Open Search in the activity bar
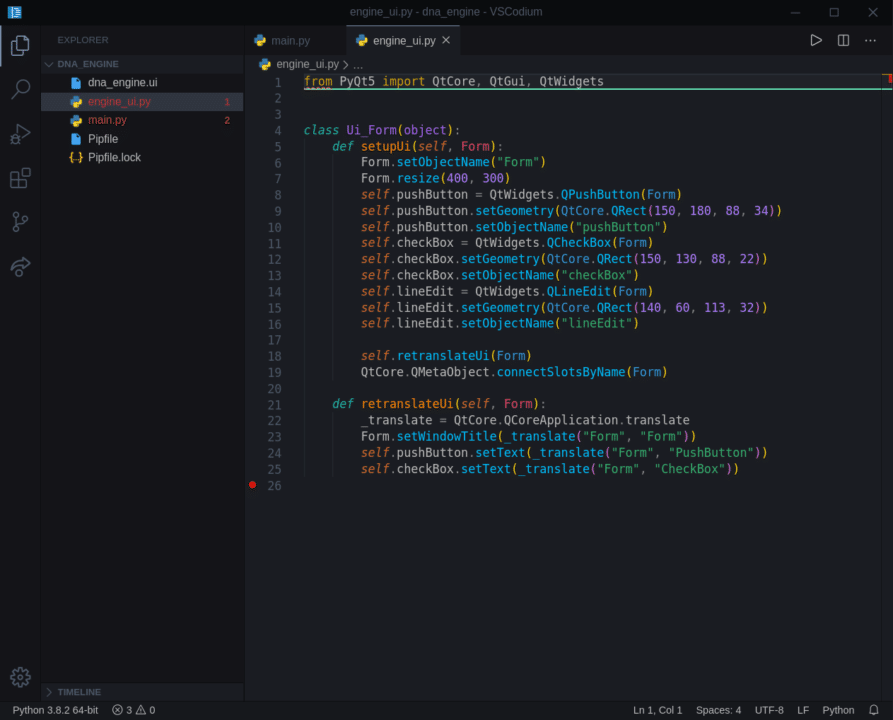Screen dimensions: 893x720 coord(20,89)
